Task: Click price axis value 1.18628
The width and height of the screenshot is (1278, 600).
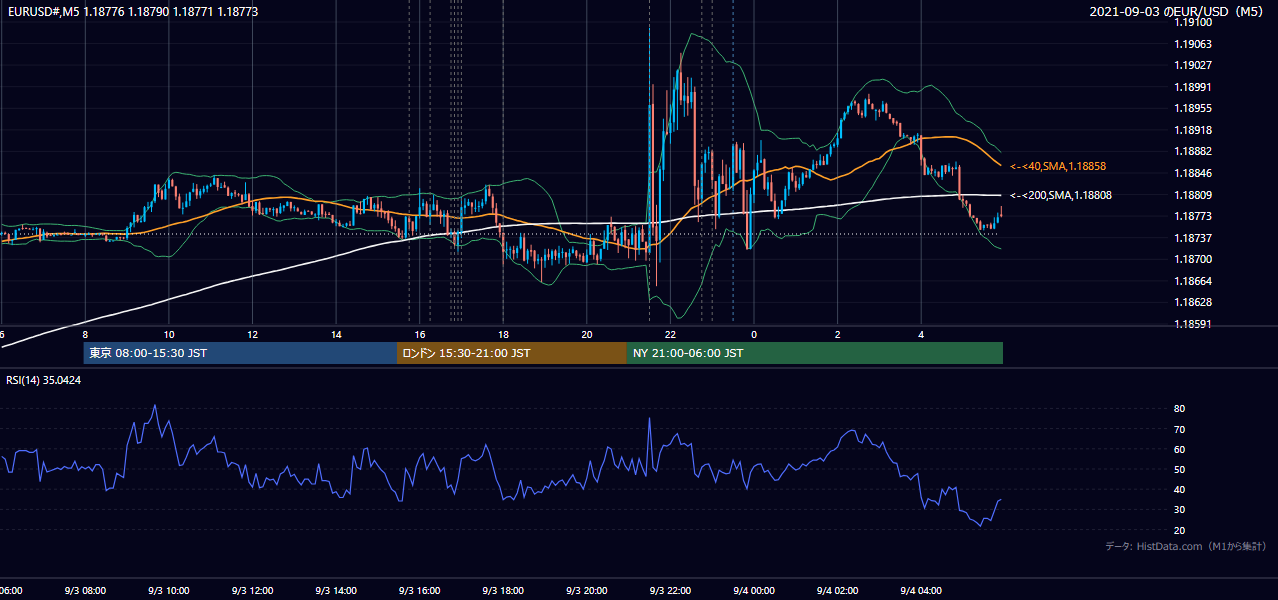Action: tap(1194, 302)
